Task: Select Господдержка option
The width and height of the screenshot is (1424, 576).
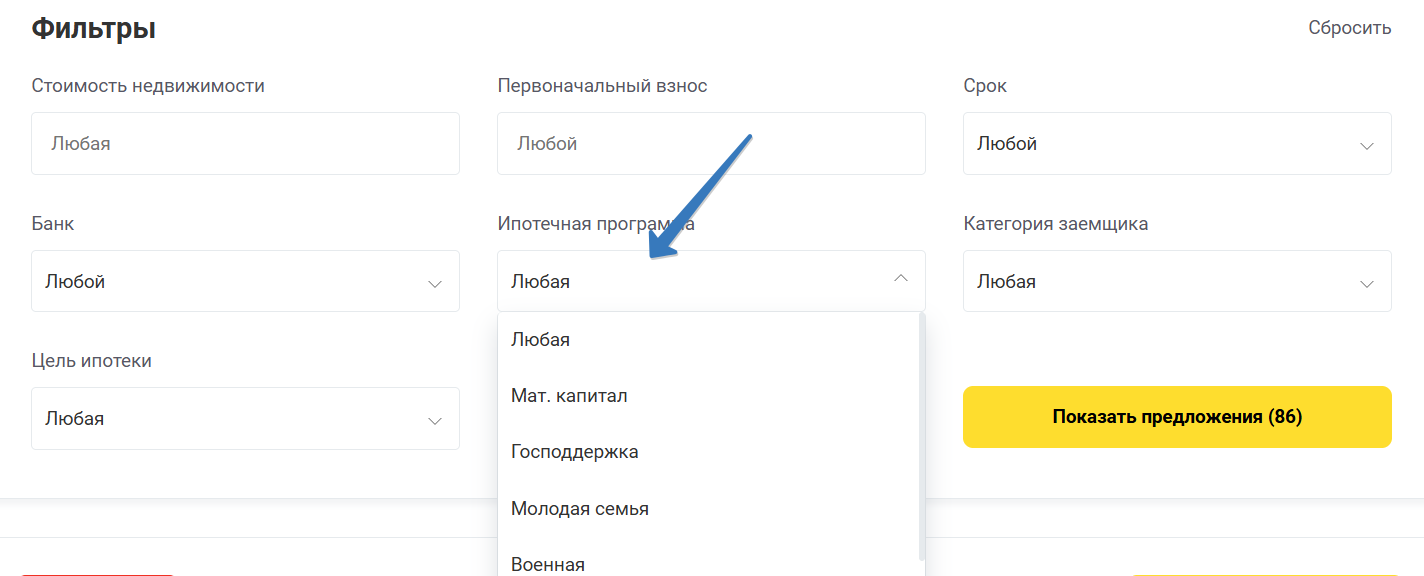Action: [x=708, y=452]
